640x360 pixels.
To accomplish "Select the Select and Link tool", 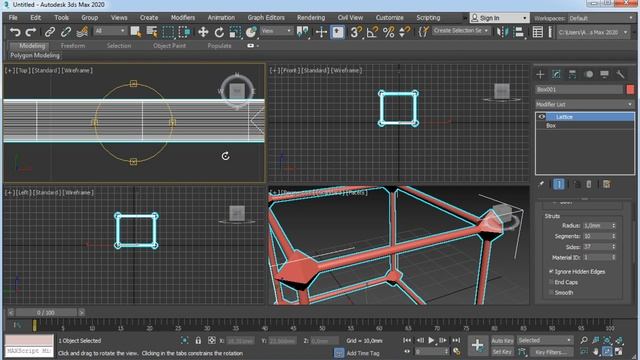I will coord(50,32).
